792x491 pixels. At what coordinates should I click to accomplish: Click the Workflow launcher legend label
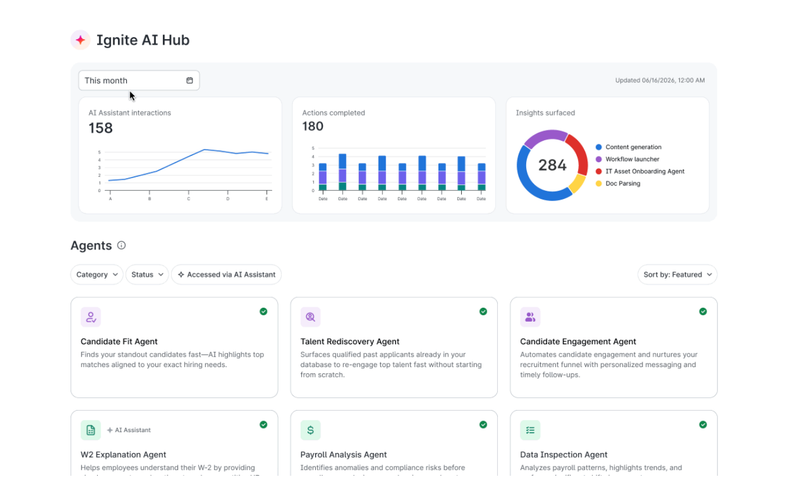coord(632,159)
